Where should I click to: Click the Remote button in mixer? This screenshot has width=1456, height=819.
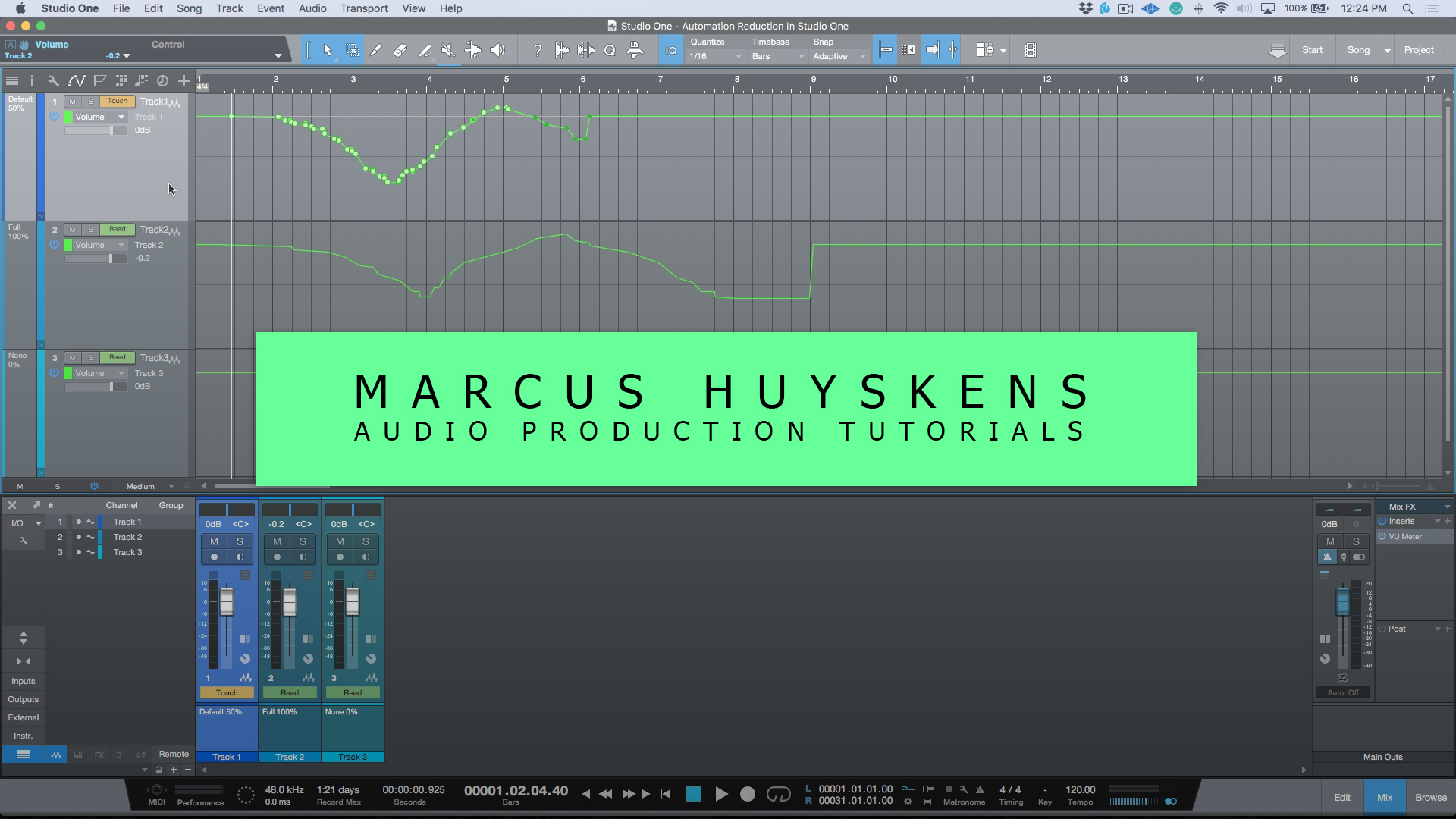(174, 755)
